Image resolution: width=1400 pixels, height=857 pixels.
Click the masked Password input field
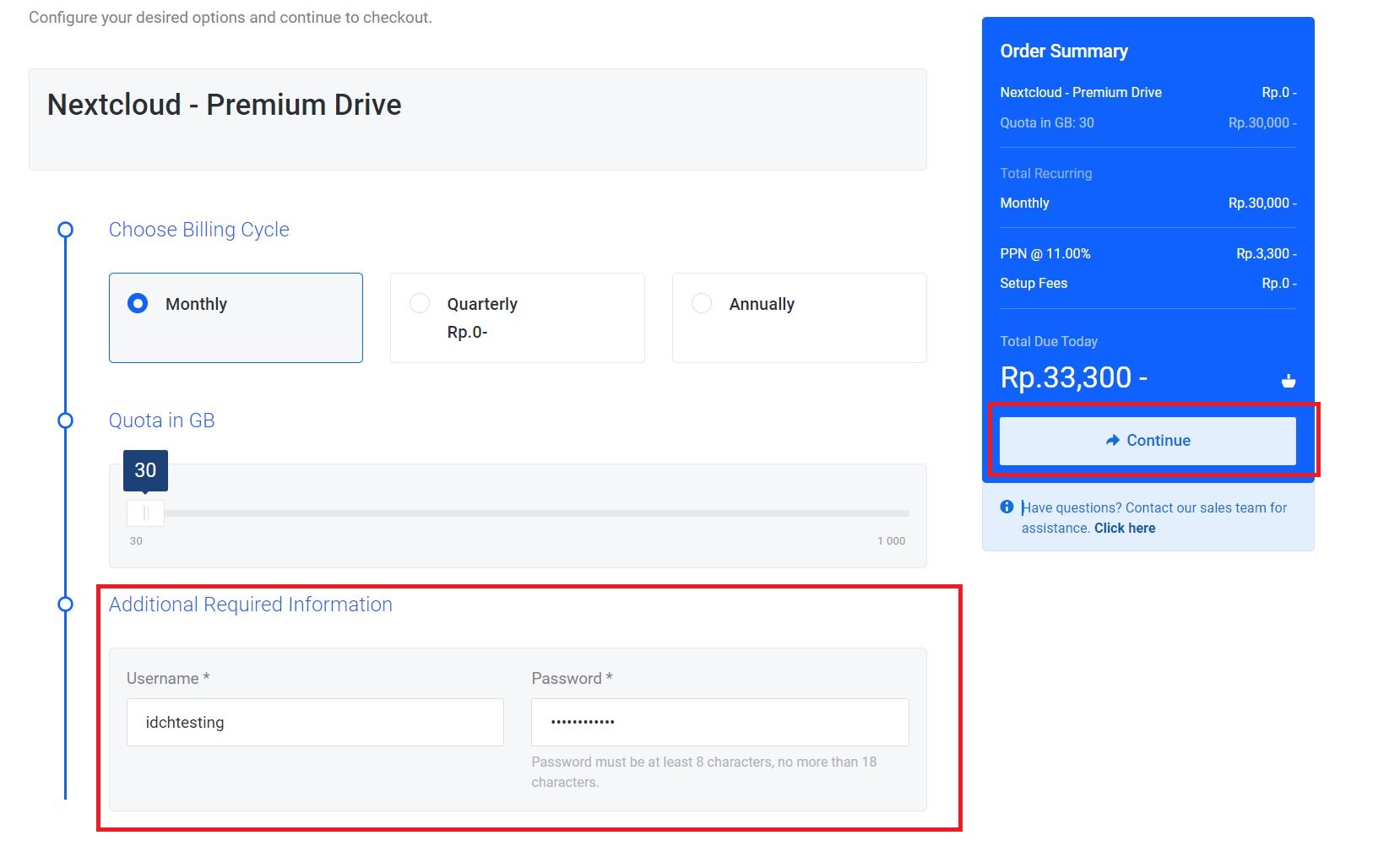click(719, 722)
